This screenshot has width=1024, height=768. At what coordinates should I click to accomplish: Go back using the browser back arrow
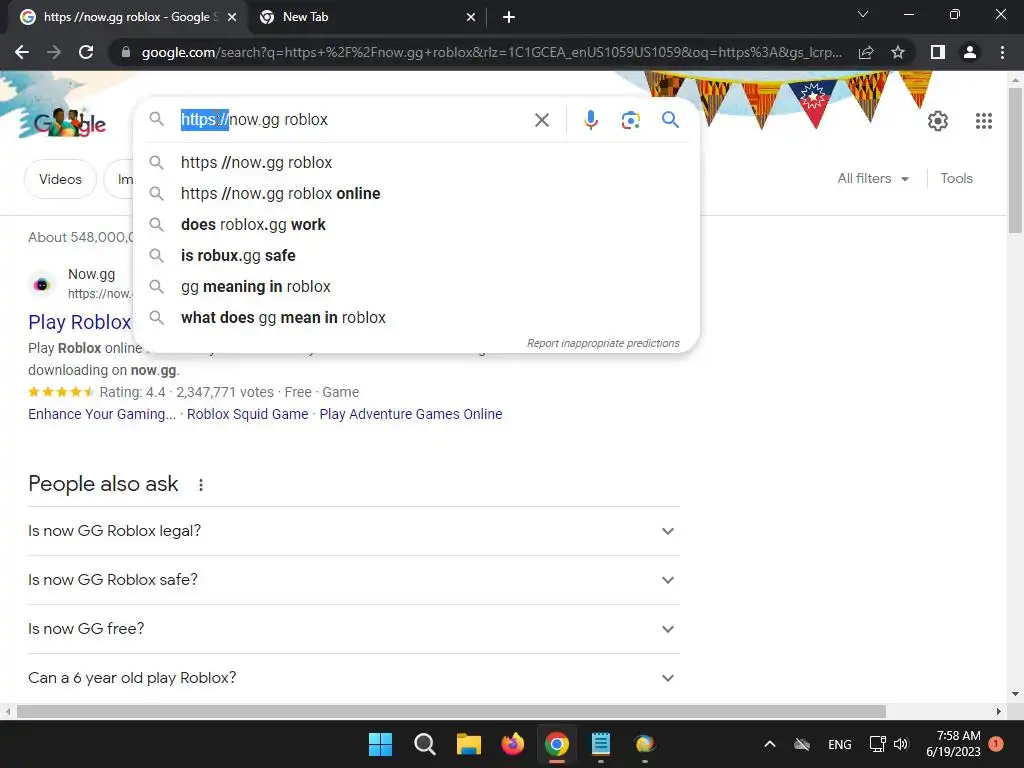[22, 52]
